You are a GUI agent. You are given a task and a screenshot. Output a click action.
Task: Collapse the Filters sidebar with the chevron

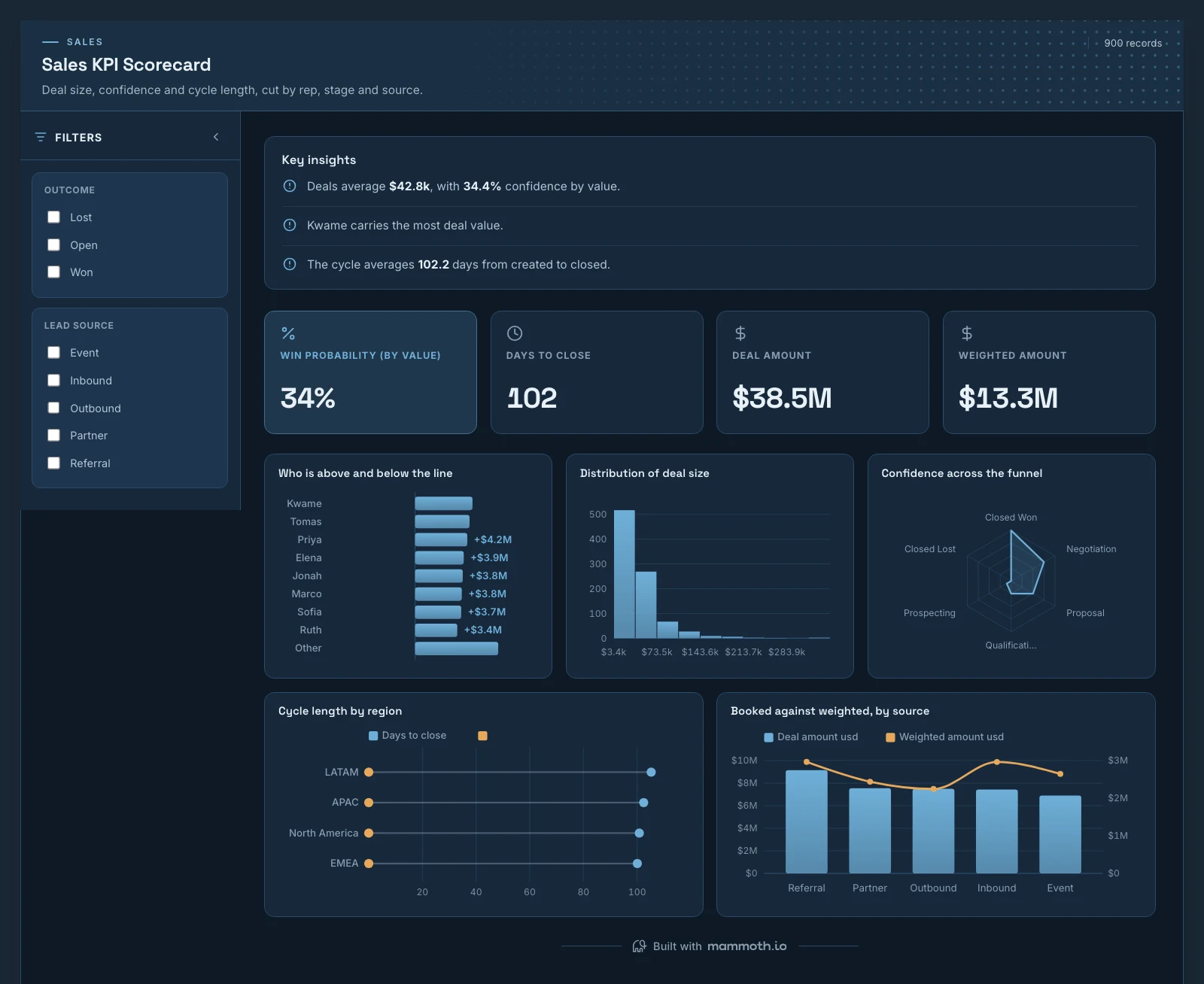tap(216, 137)
